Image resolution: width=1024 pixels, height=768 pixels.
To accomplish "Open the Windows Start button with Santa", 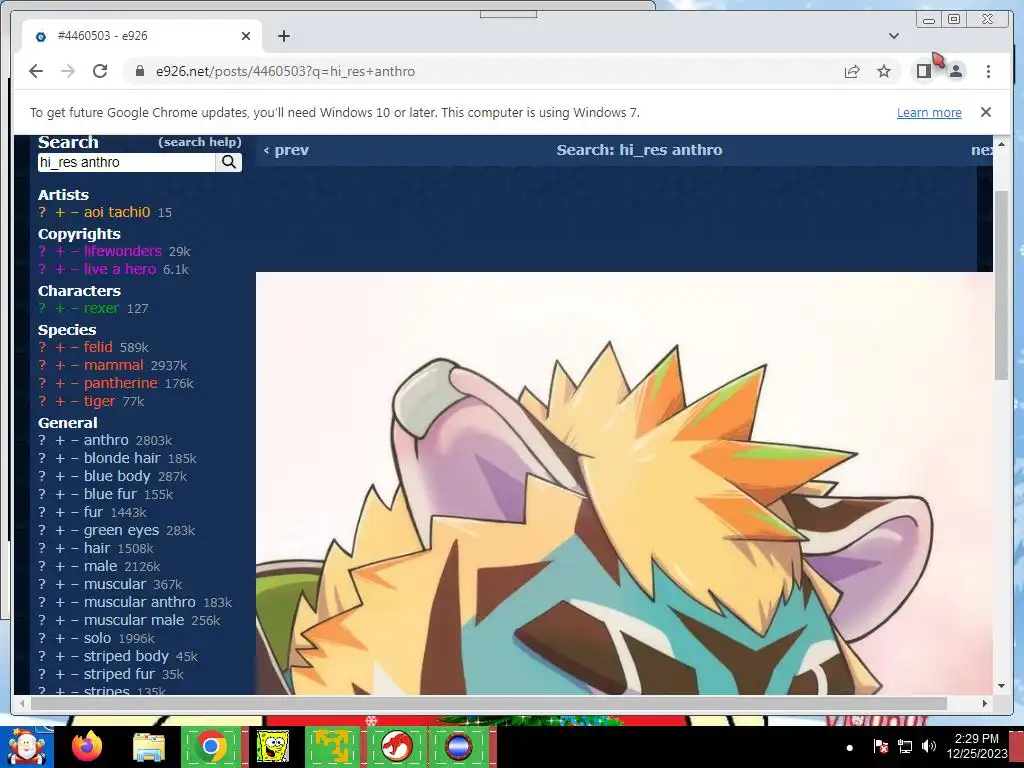I will (26, 747).
